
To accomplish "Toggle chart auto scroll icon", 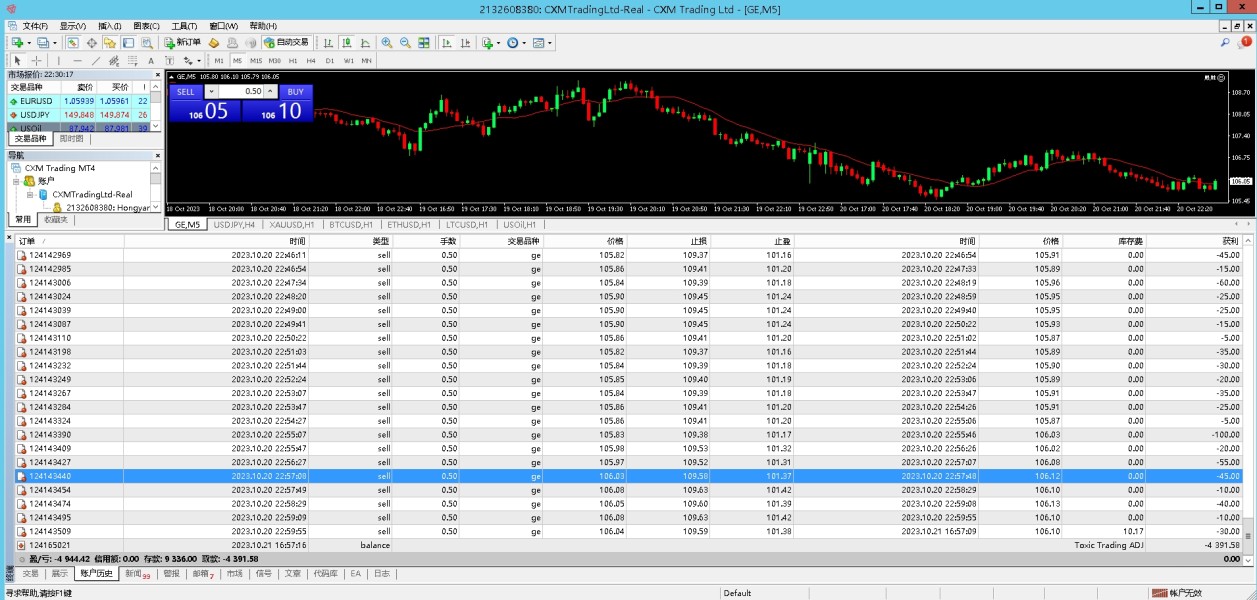I will pyautogui.click(x=446, y=43).
